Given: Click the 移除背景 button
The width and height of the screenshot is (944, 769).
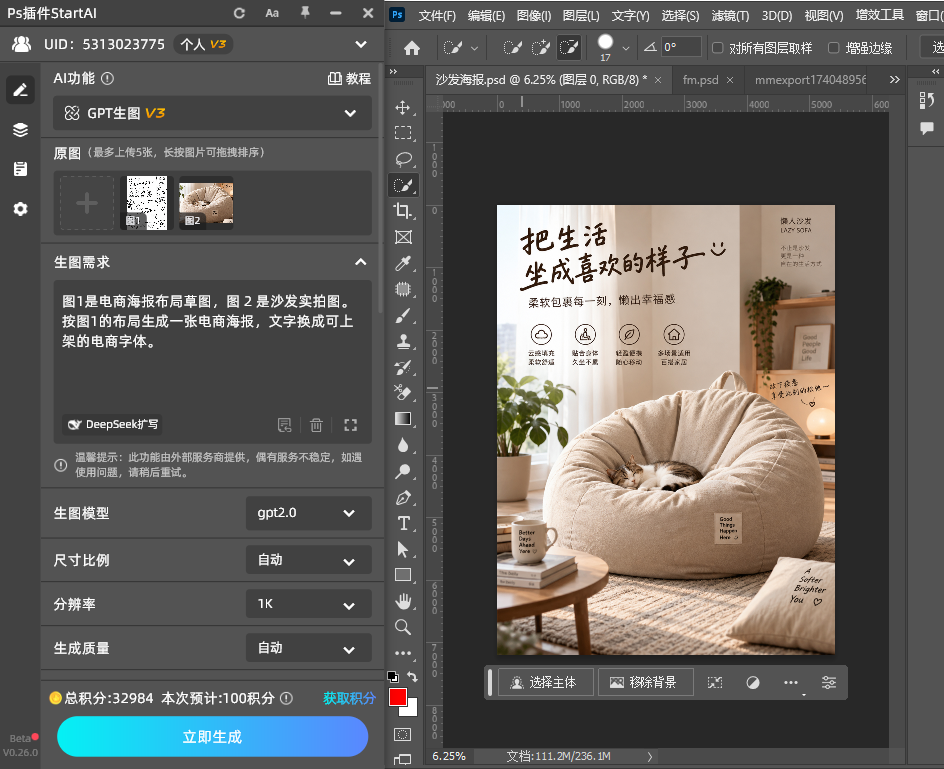Looking at the screenshot, I should (646, 682).
